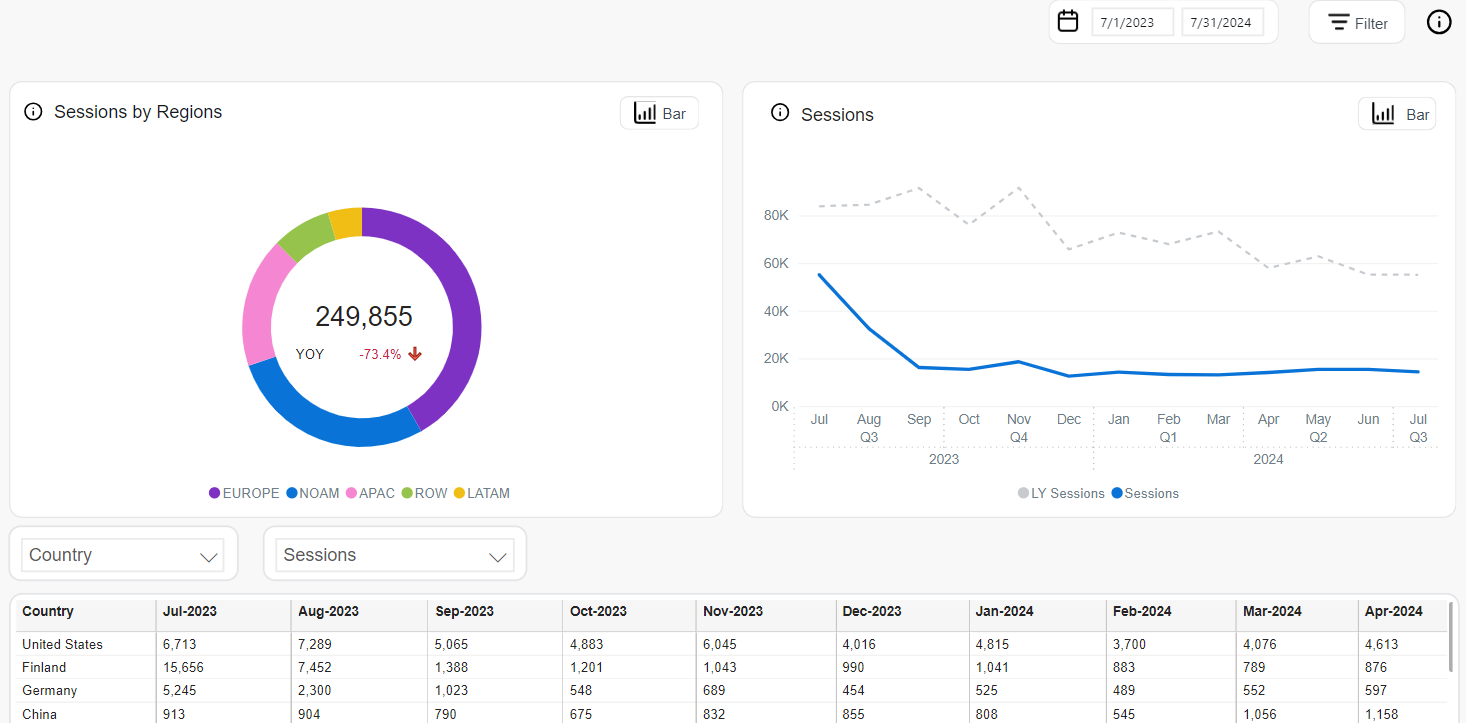Click the 2024 year axis label
The width and height of the screenshot is (1466, 723).
[x=1268, y=459]
